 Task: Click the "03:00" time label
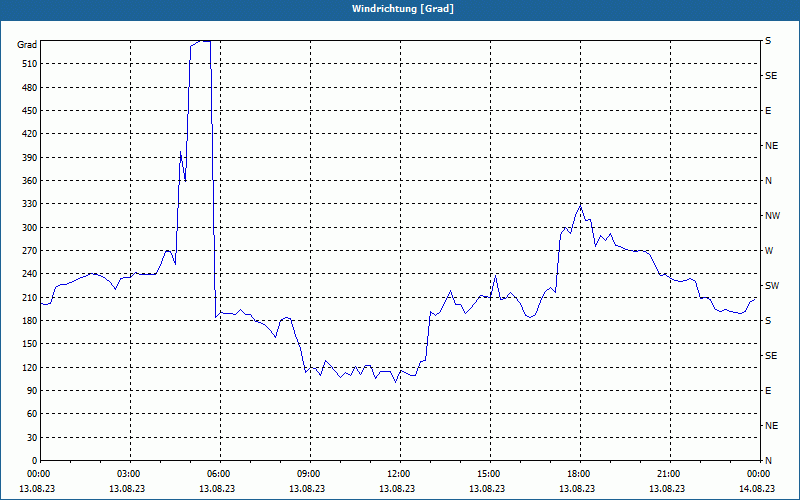pyautogui.click(x=129, y=474)
